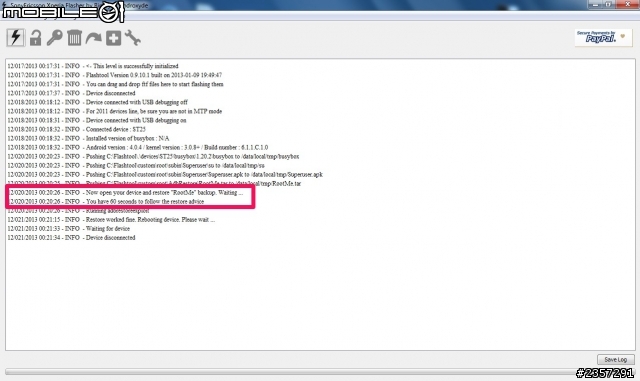Select log line "Android version : 4.0.4 / kernel version"
This screenshot has width=640, height=381.
[x=138, y=147]
